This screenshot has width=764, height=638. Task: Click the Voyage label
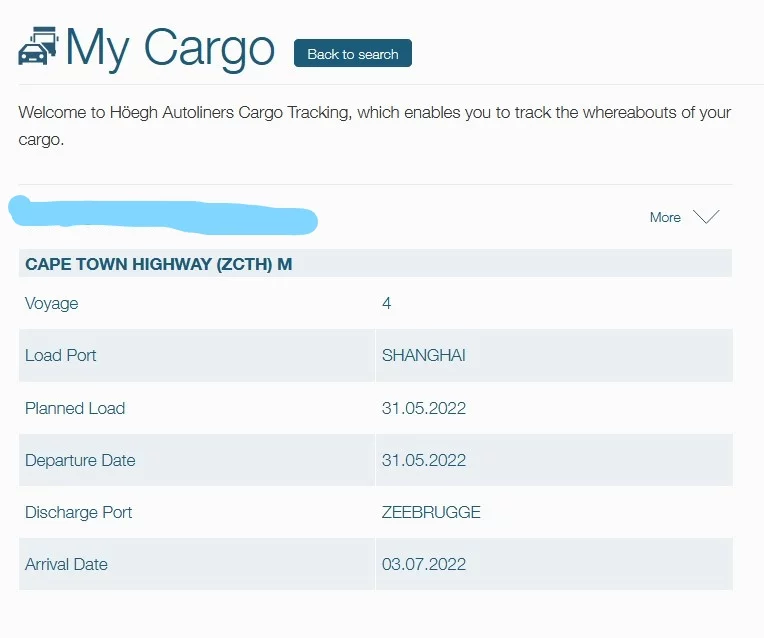[x=52, y=303]
